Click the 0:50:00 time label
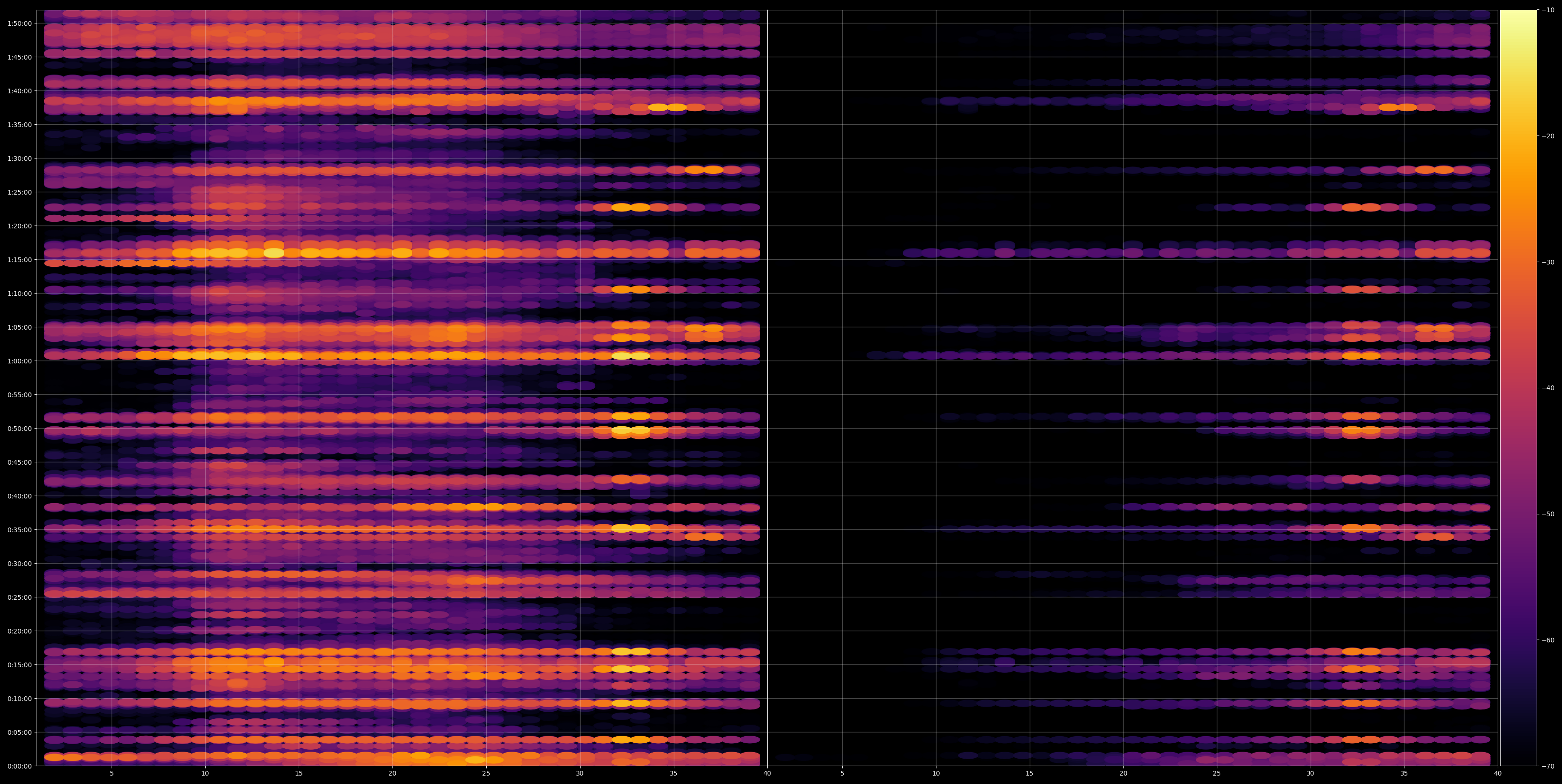This screenshot has height=784, width=1562. point(19,428)
